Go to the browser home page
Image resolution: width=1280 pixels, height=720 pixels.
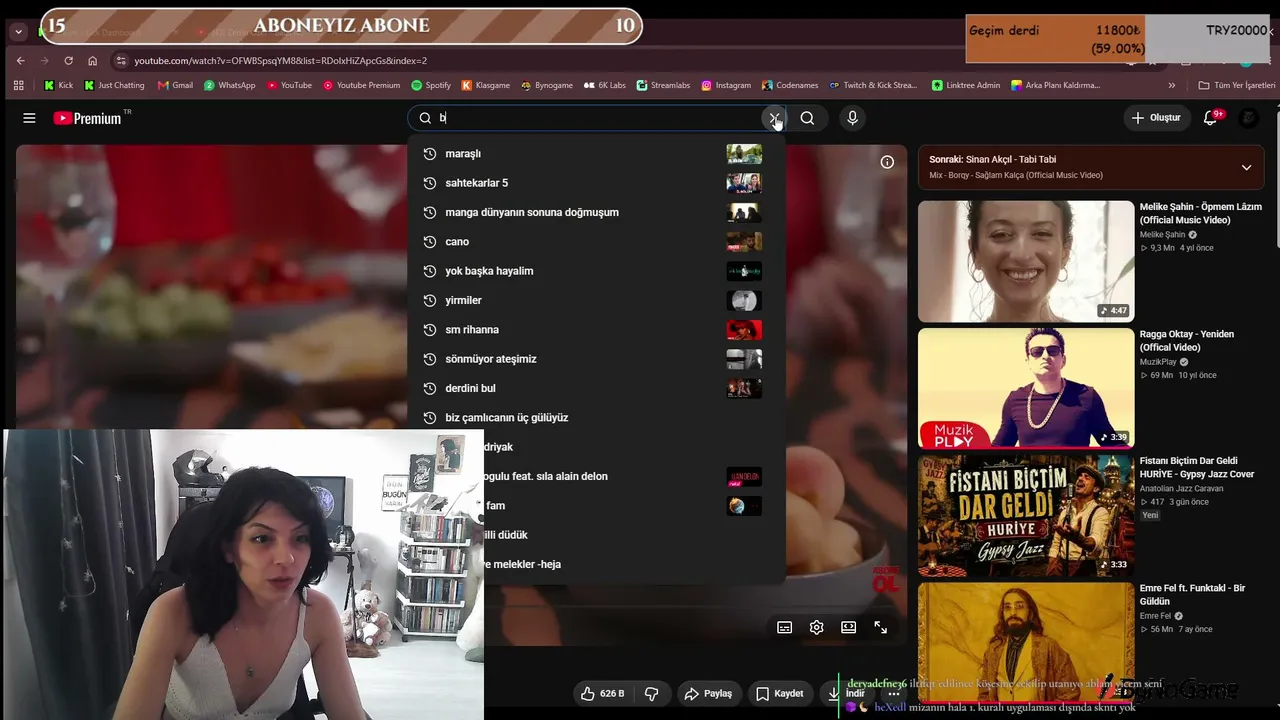click(x=92, y=60)
